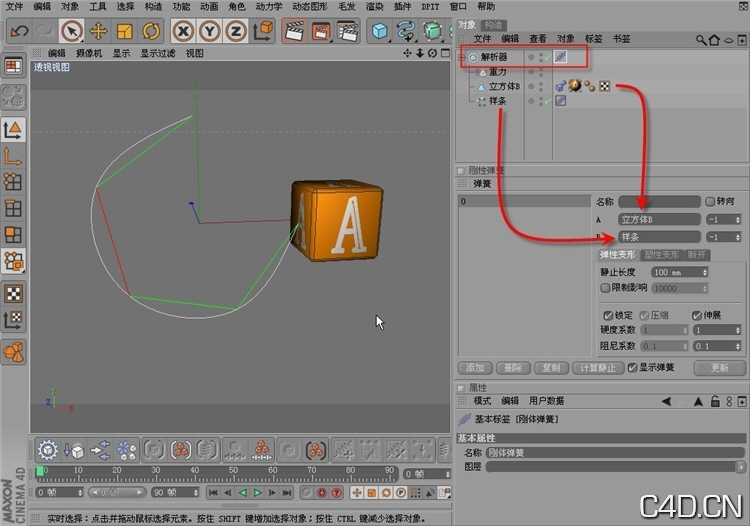Collapse 解析器 tree node

(462, 57)
